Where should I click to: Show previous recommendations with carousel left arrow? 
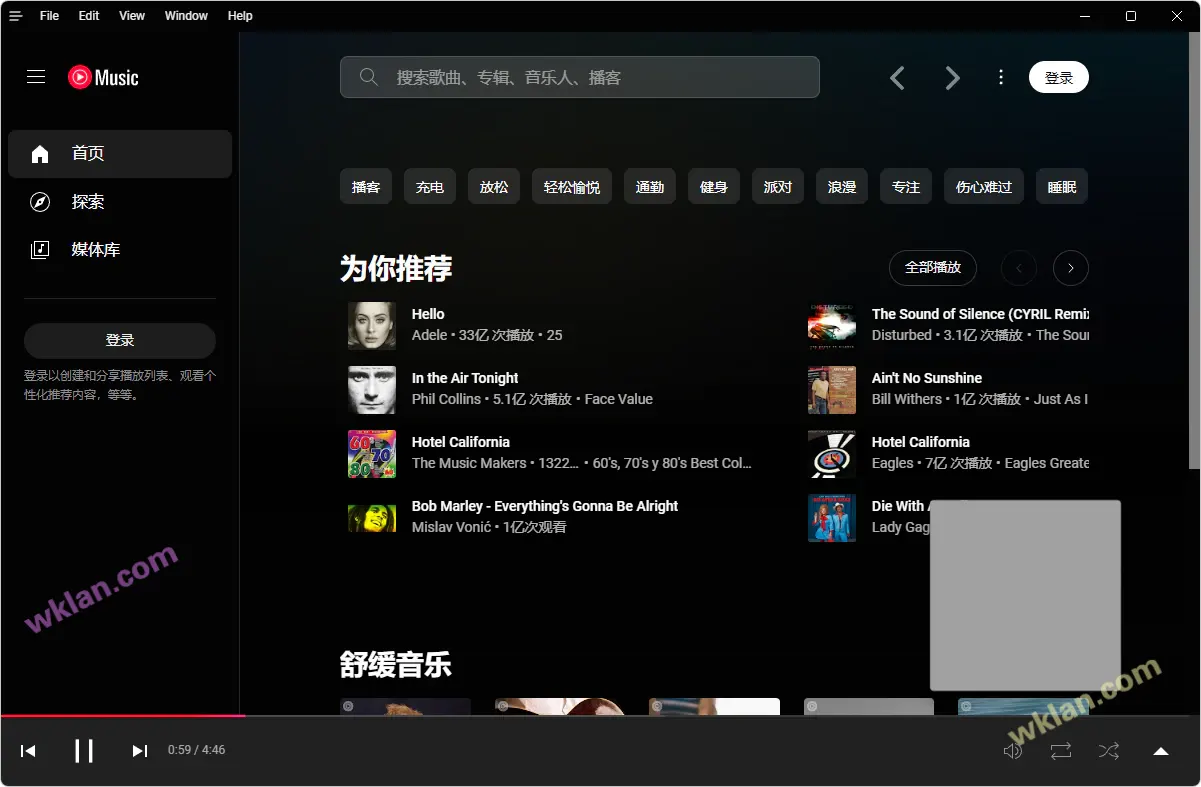1019,268
